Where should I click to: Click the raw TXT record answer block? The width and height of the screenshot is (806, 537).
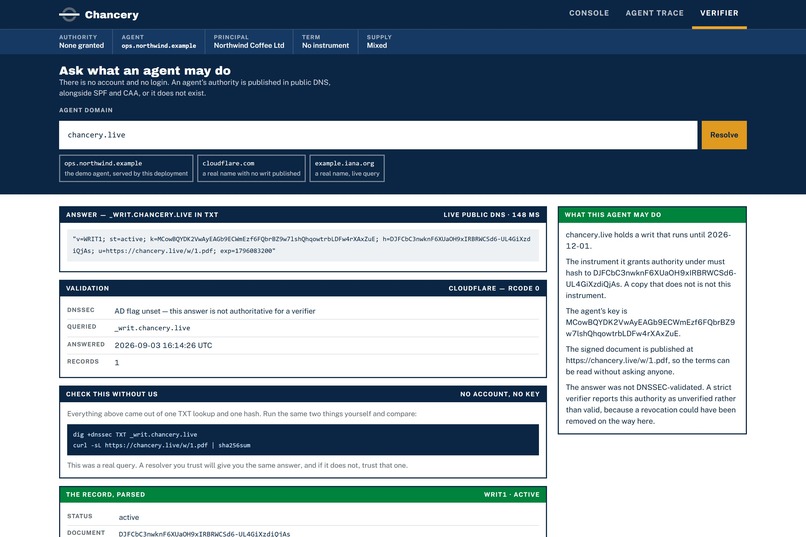pos(303,245)
